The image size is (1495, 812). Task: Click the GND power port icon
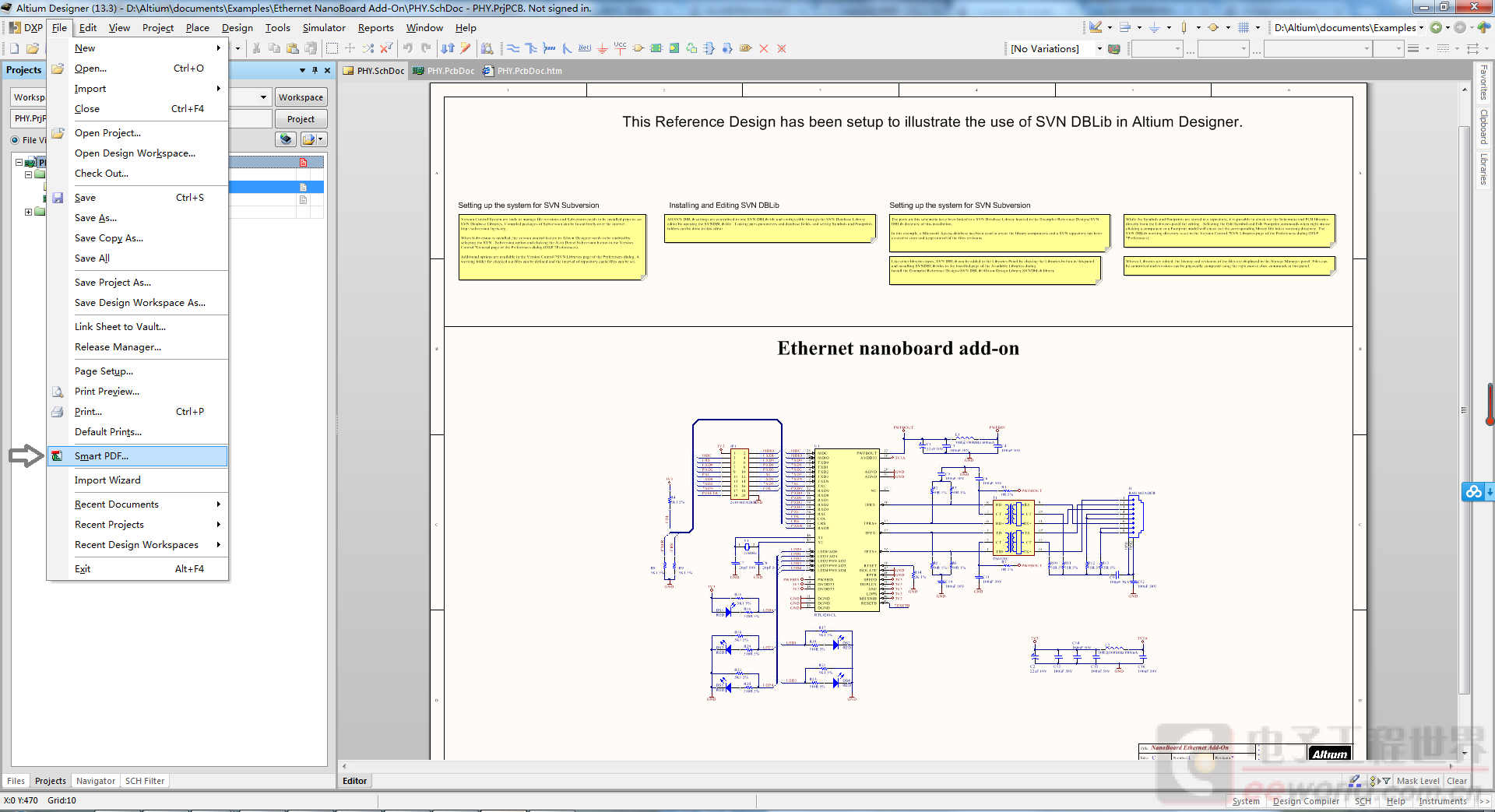coord(603,48)
